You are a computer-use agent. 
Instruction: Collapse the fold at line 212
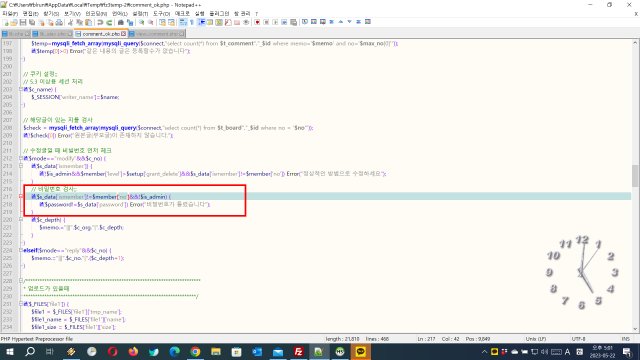tap(21, 158)
